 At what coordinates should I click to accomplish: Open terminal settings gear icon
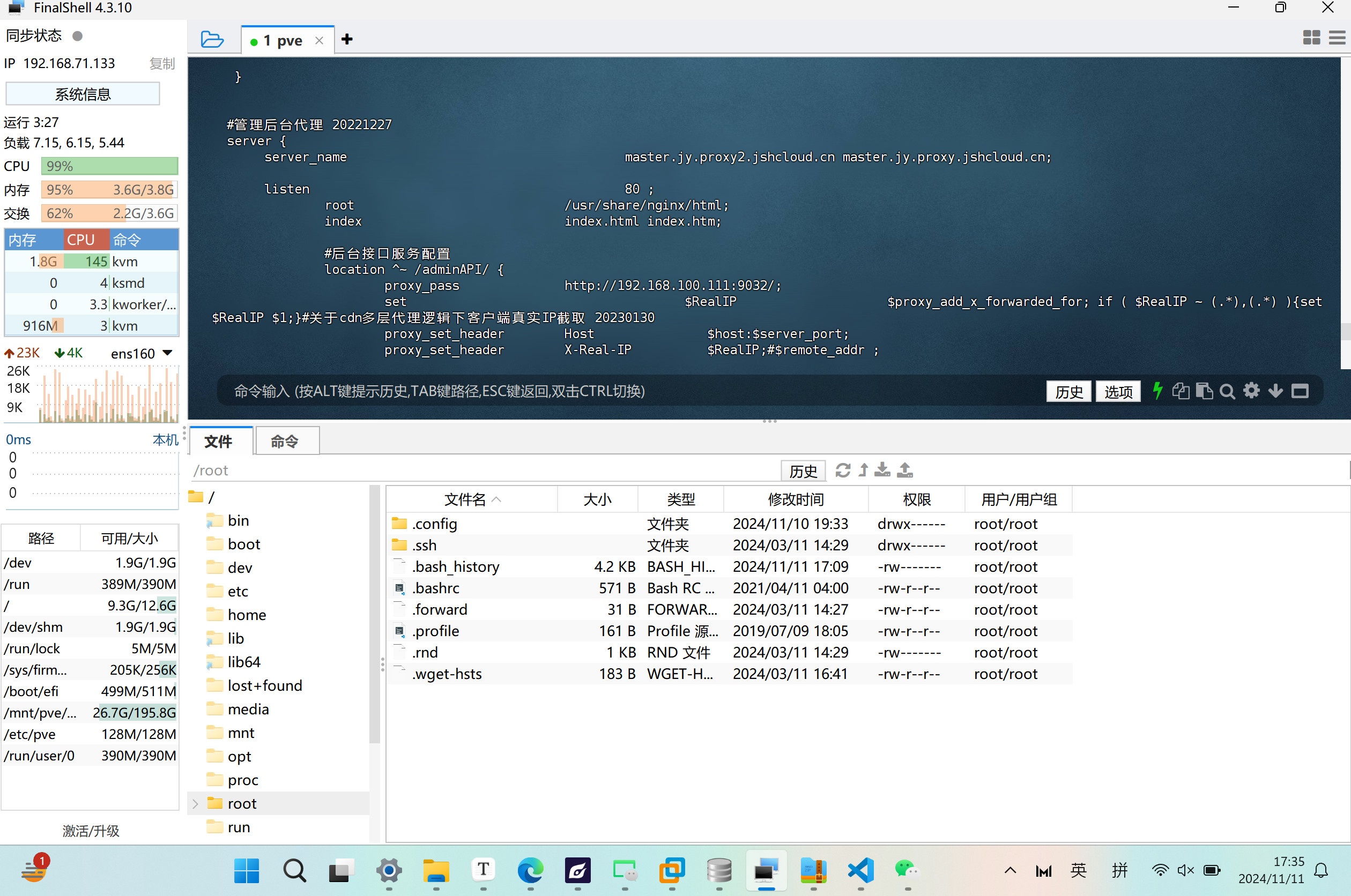1251,391
